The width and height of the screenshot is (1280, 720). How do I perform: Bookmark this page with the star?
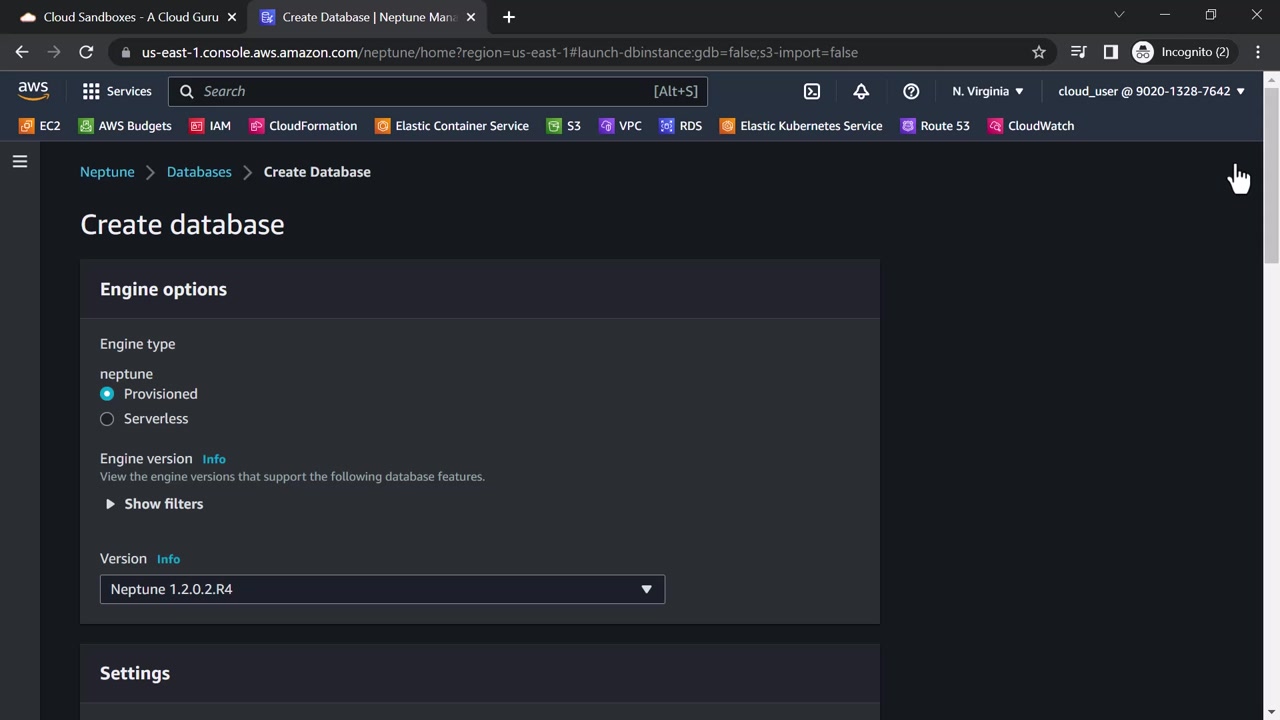click(1039, 52)
